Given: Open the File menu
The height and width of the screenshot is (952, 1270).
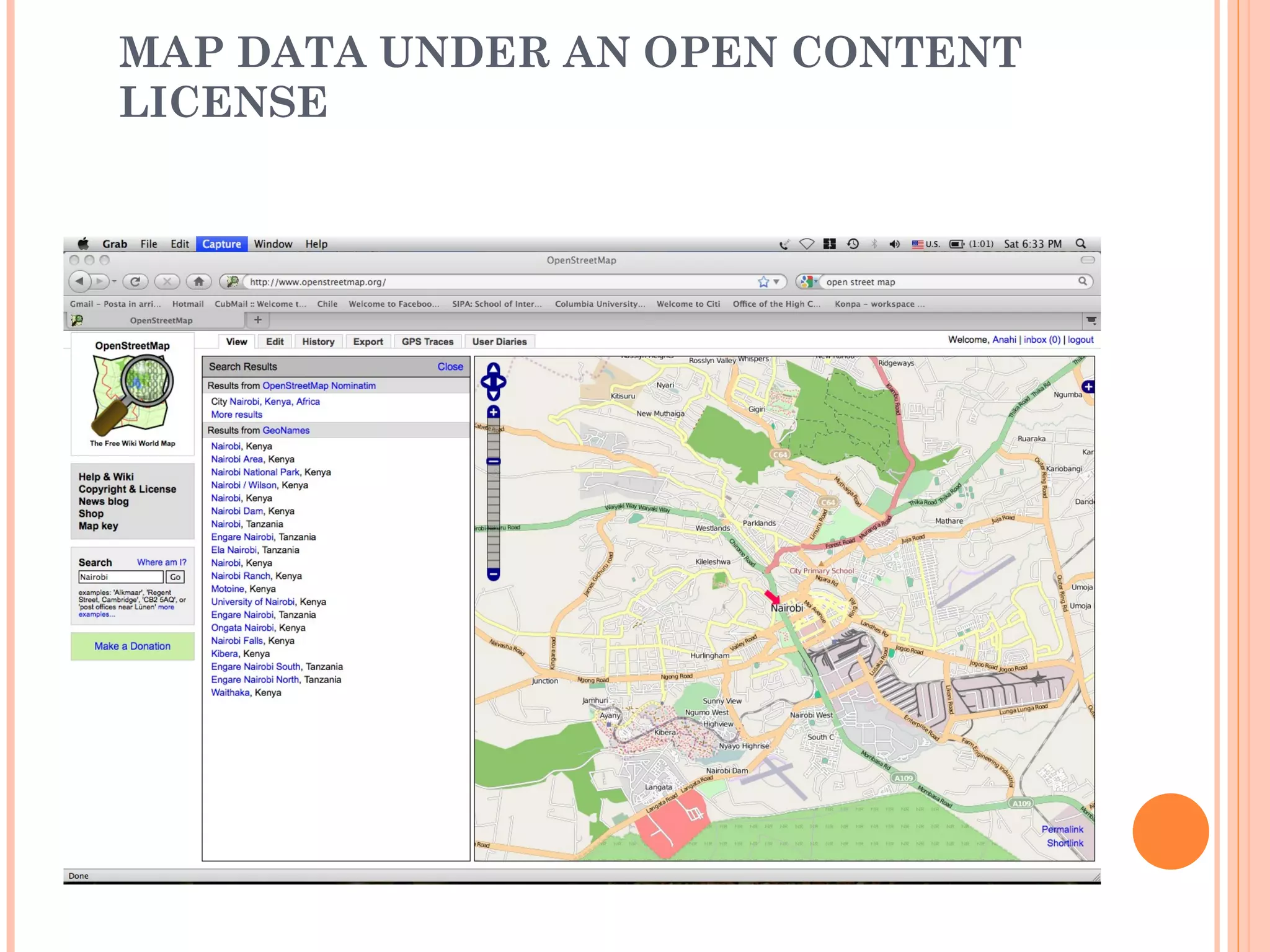Looking at the screenshot, I should tap(149, 244).
